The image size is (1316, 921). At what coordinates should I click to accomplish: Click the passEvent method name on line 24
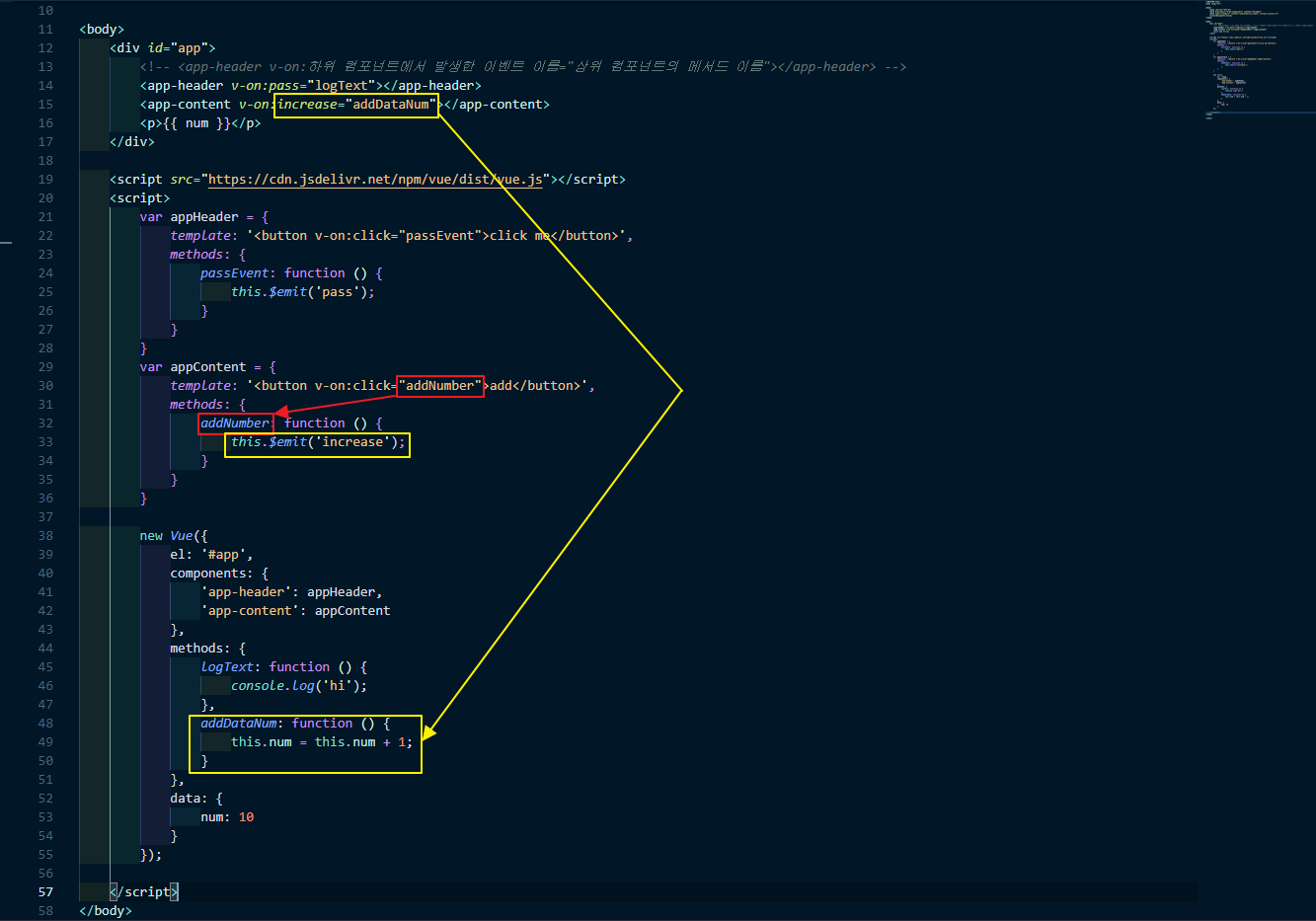[235, 273]
